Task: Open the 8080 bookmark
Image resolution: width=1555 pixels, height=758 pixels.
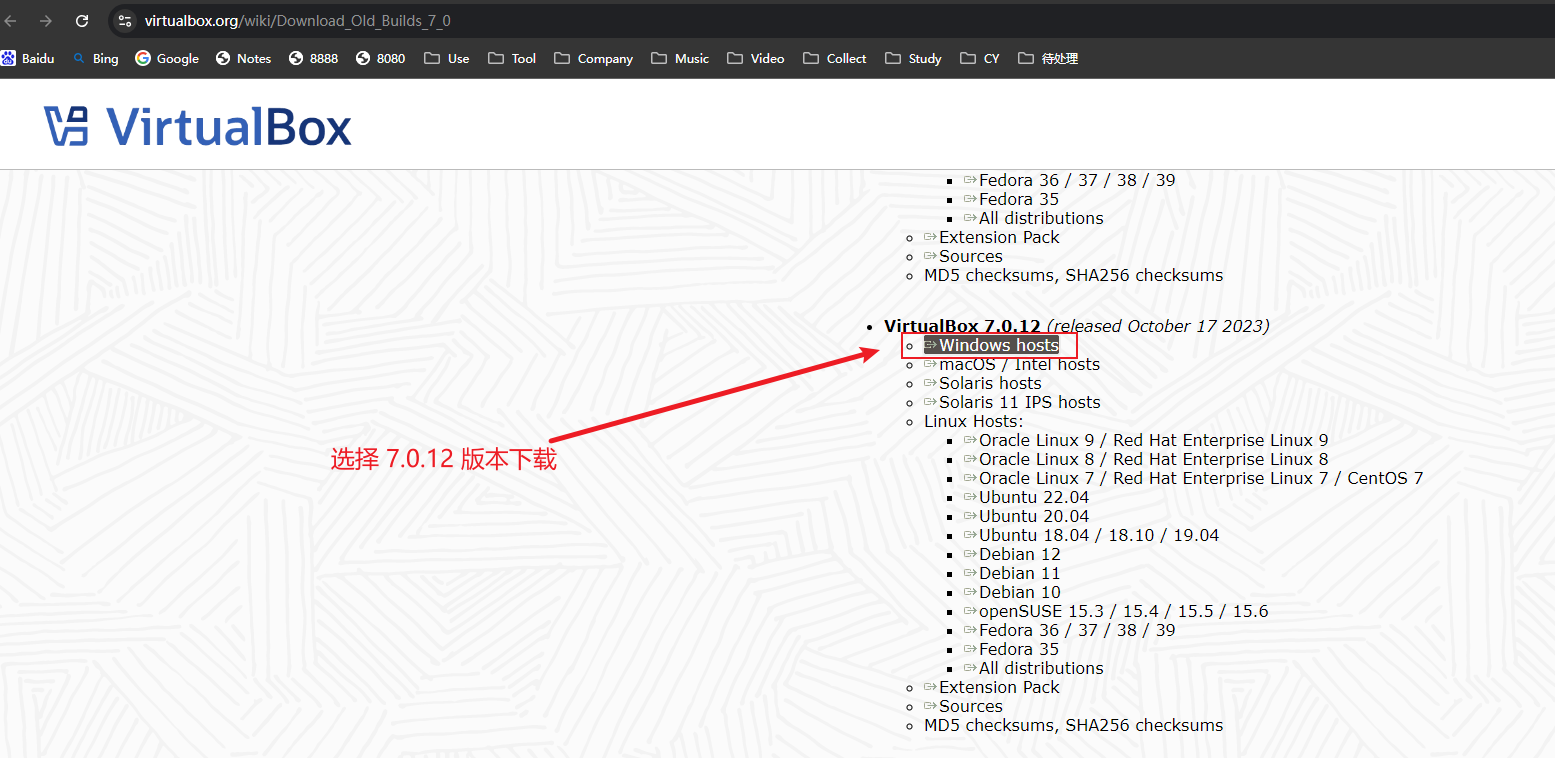Action: (x=380, y=58)
